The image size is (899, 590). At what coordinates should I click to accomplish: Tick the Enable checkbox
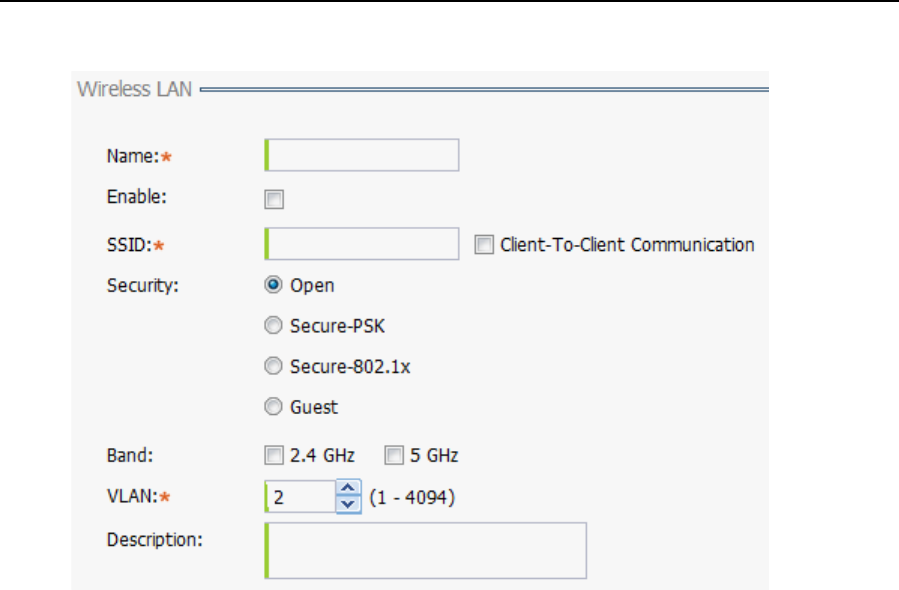click(274, 200)
